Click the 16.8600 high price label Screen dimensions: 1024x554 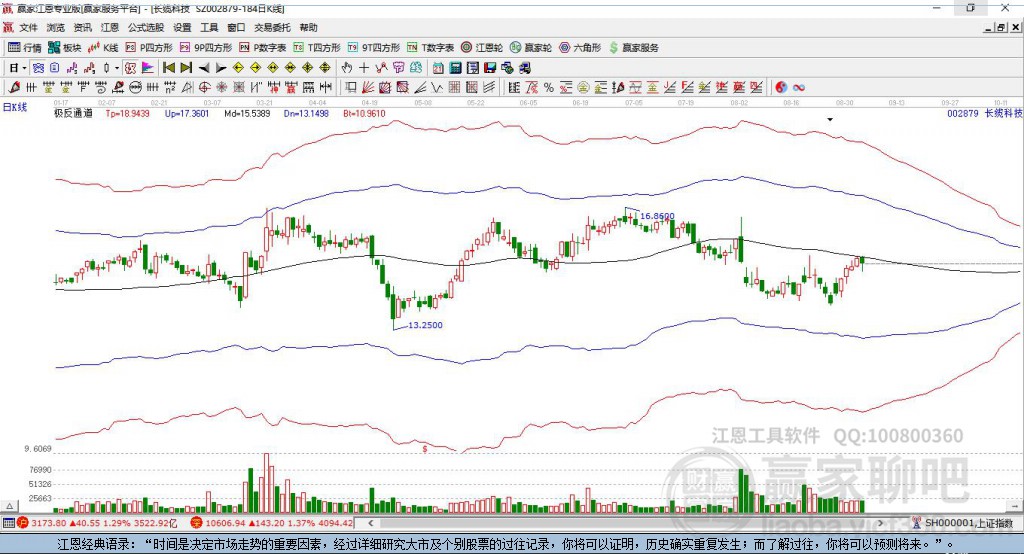pos(657,216)
